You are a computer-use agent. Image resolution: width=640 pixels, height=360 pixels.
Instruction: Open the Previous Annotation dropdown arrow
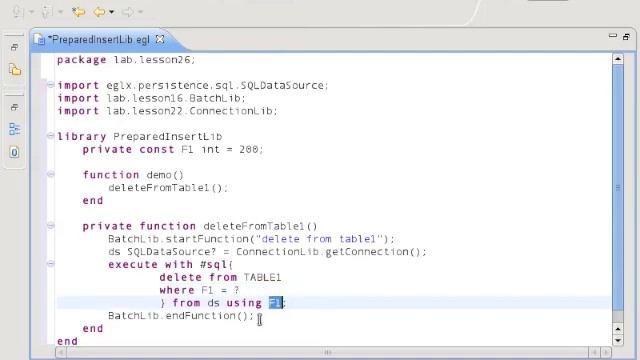tap(60, 12)
